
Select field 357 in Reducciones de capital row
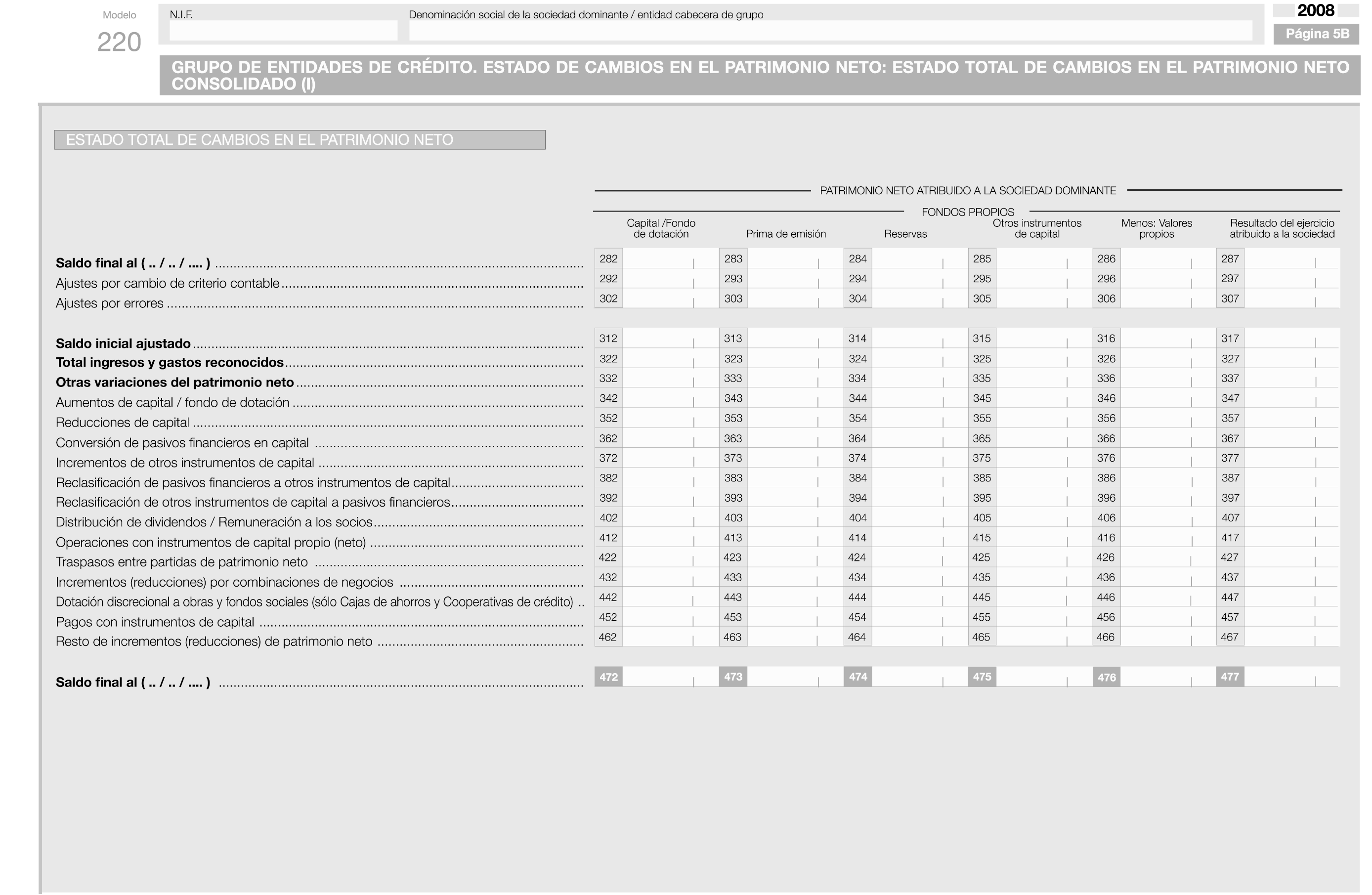1291,418
